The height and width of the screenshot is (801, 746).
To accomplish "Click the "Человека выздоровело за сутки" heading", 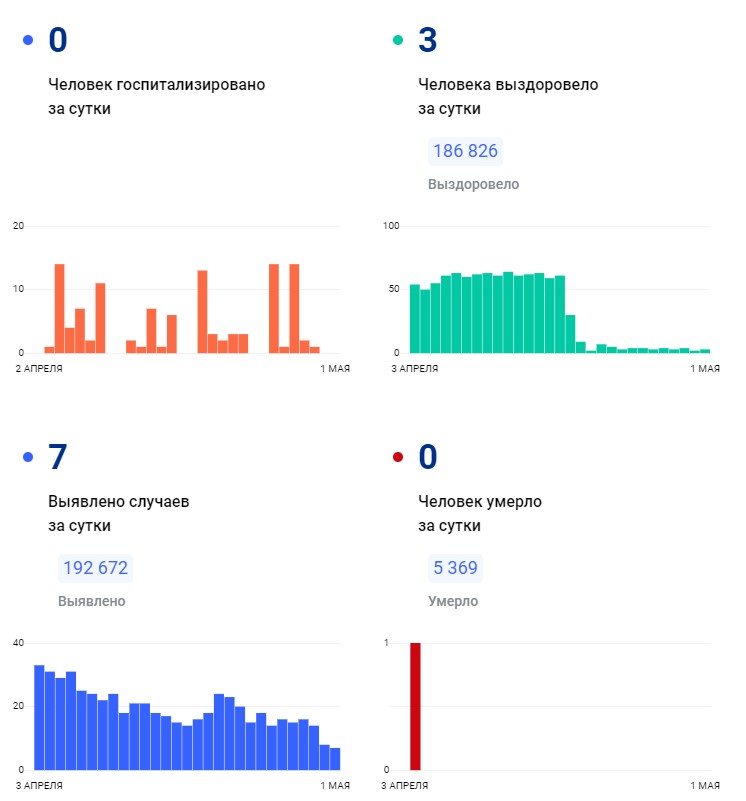I will 507,97.
